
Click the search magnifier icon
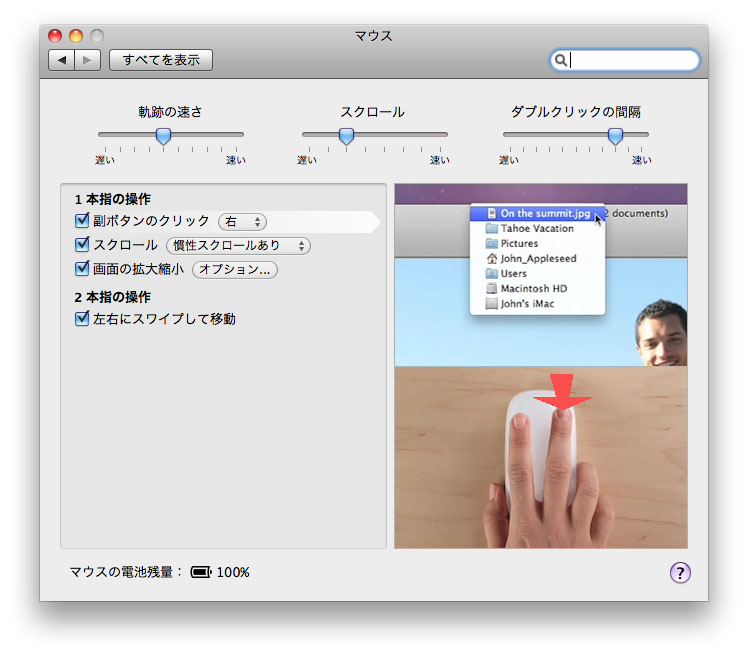(561, 61)
